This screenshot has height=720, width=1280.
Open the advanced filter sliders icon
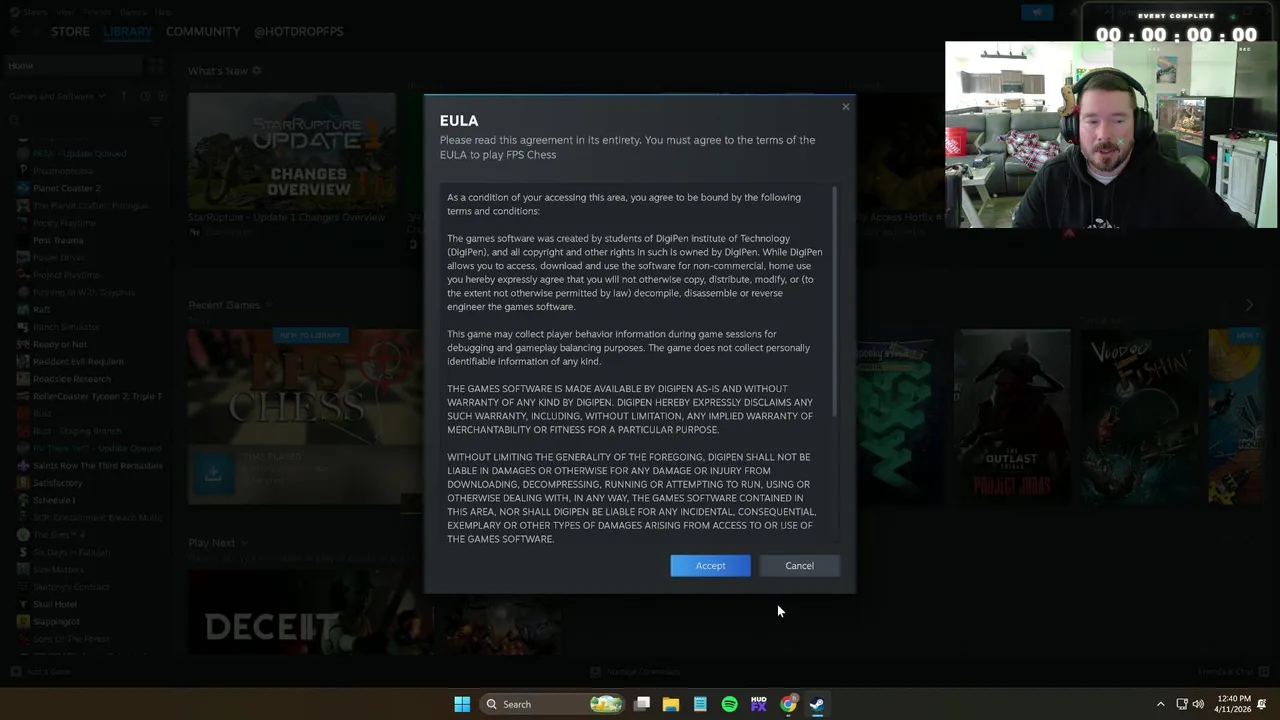[x=156, y=121]
